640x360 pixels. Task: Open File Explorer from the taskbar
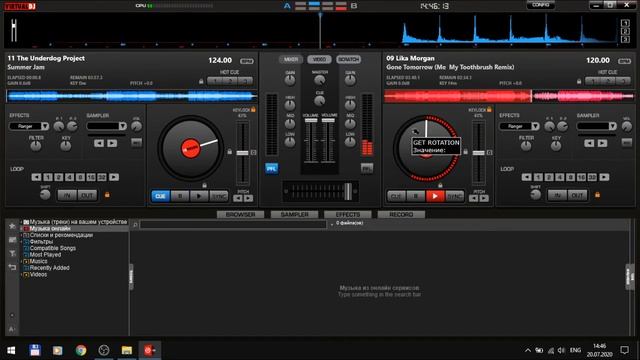click(x=127, y=350)
